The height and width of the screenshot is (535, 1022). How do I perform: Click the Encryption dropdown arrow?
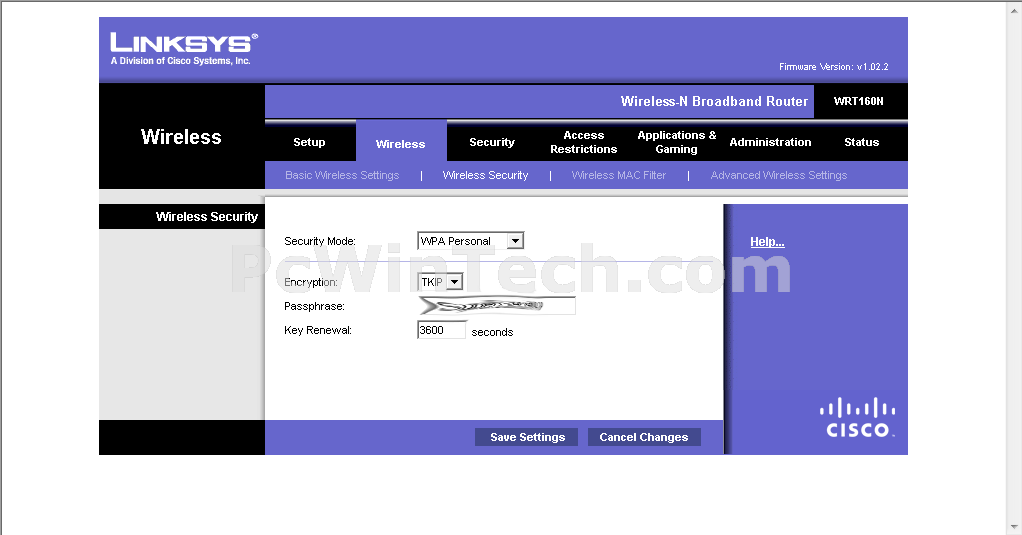[455, 282]
